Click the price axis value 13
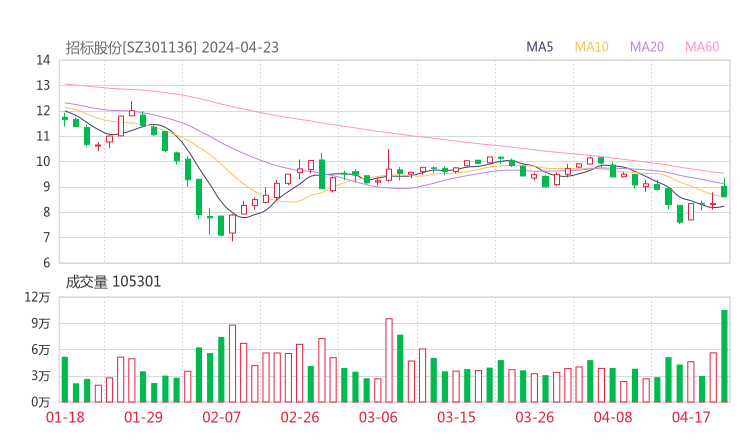This screenshot has height=440, width=740. pos(43,85)
